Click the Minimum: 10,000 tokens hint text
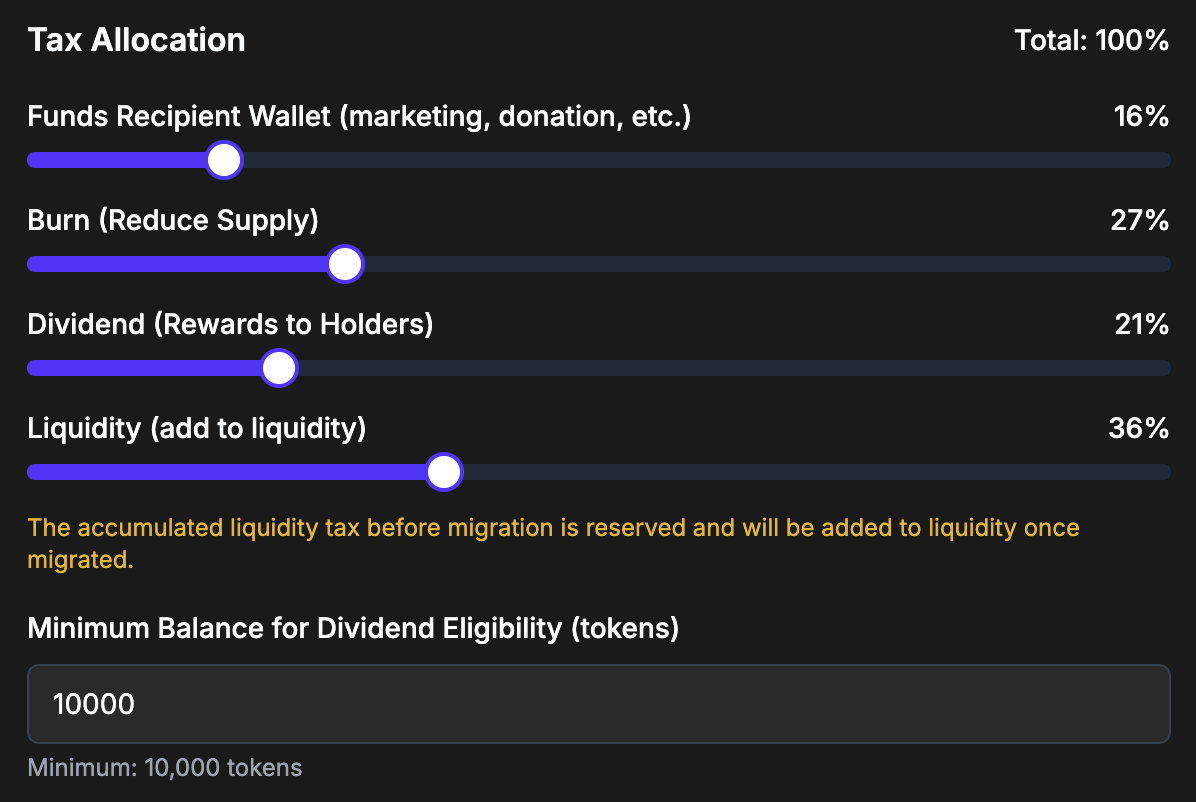1196x802 pixels. coord(165,768)
